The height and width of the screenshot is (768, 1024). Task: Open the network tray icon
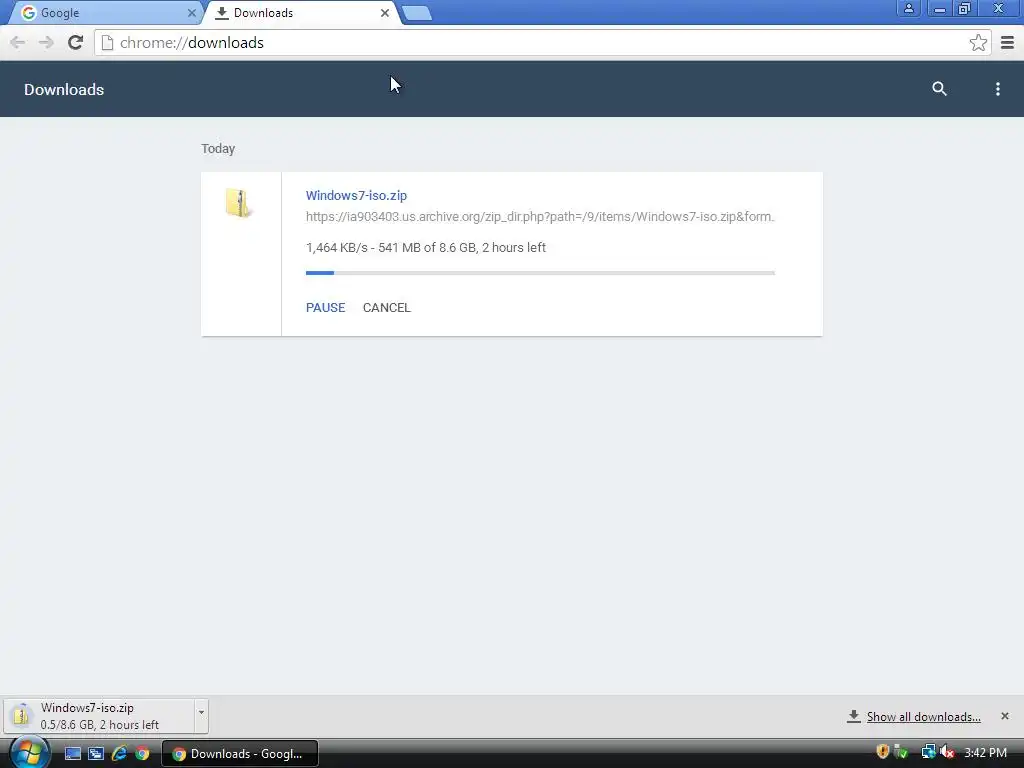tap(927, 752)
